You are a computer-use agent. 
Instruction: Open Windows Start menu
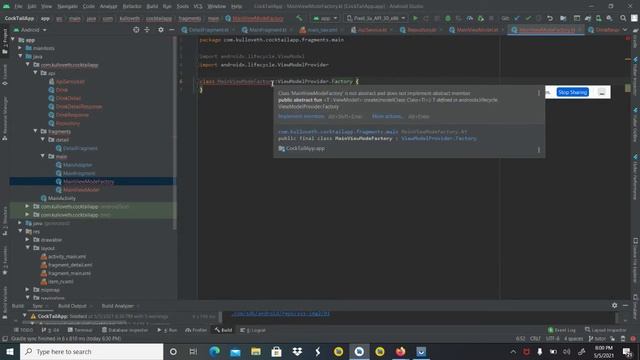coord(10,351)
